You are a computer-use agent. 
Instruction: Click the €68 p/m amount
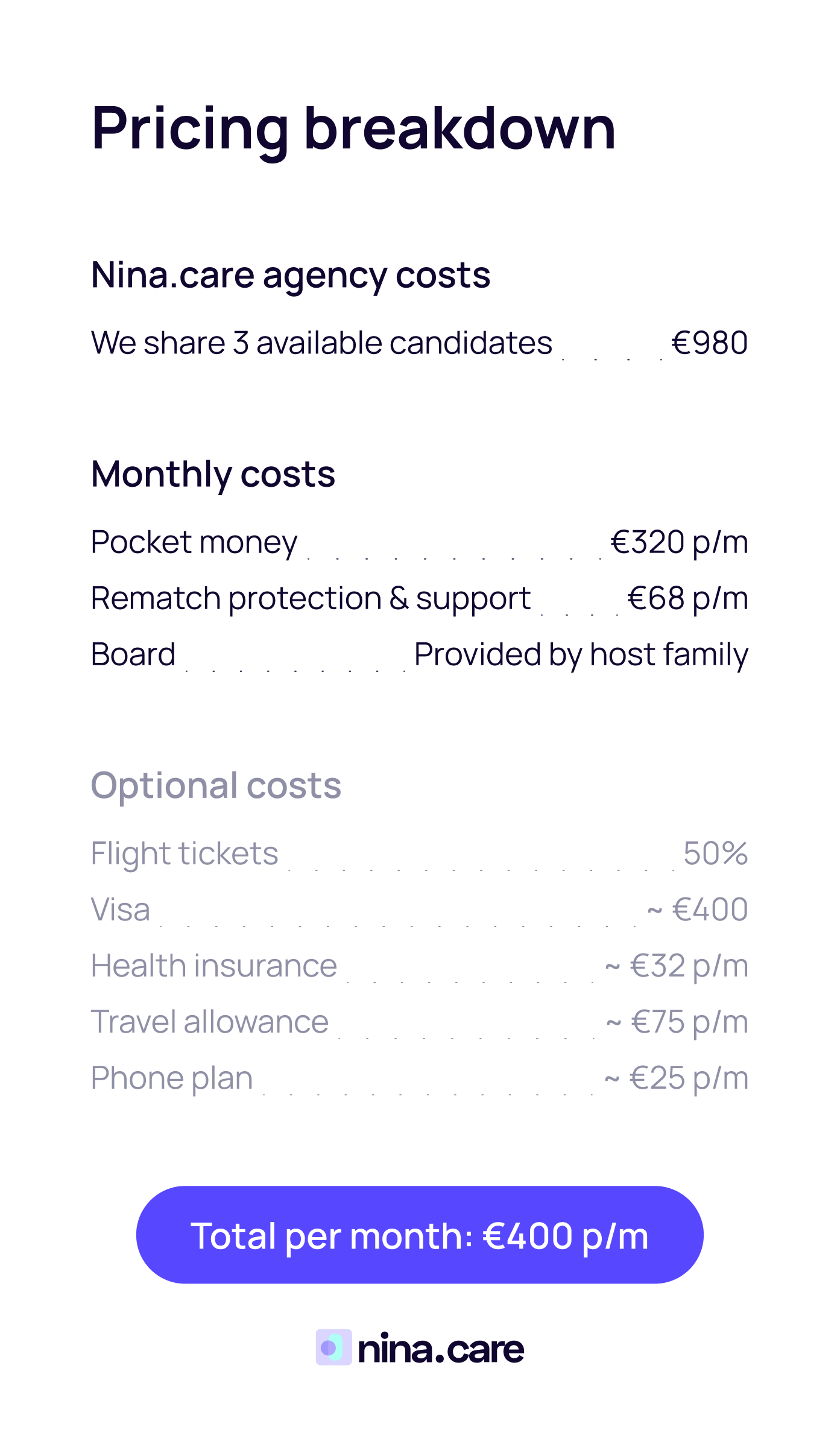coord(687,598)
